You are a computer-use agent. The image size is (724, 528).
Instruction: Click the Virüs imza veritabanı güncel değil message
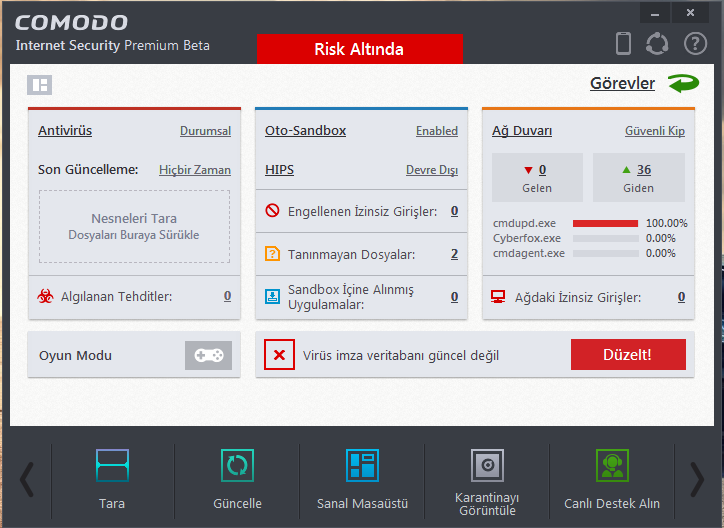coord(401,355)
